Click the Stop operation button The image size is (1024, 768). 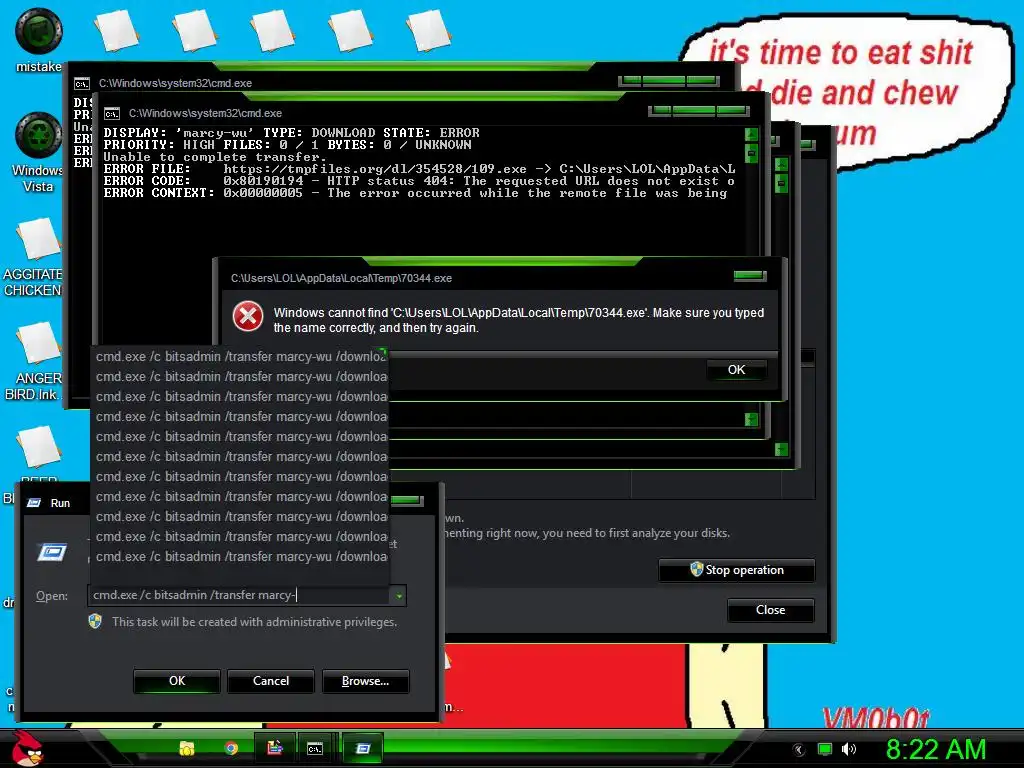pos(737,570)
